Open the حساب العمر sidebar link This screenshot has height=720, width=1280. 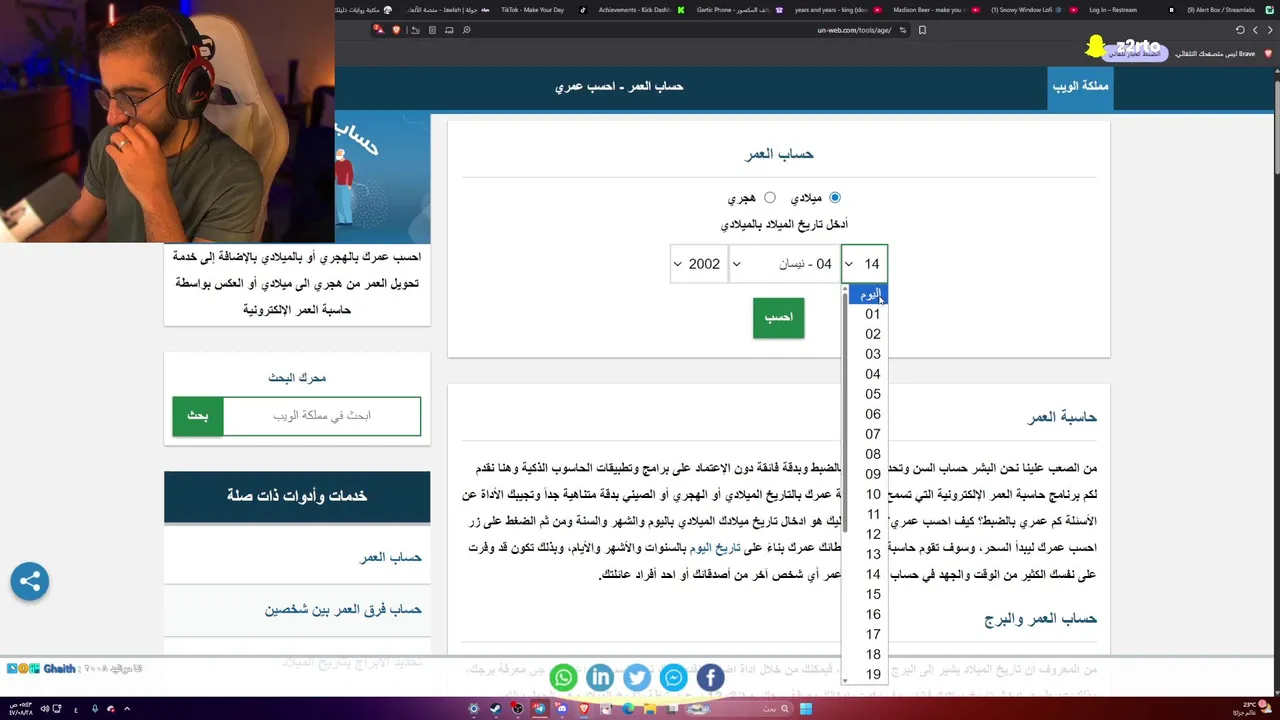coord(390,557)
